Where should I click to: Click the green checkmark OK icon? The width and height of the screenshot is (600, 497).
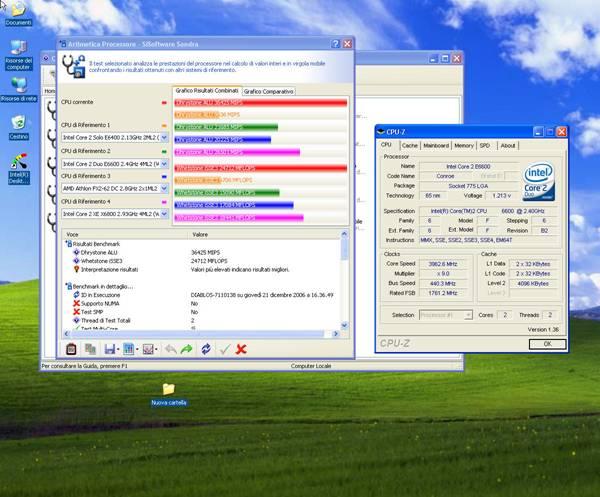(224, 349)
